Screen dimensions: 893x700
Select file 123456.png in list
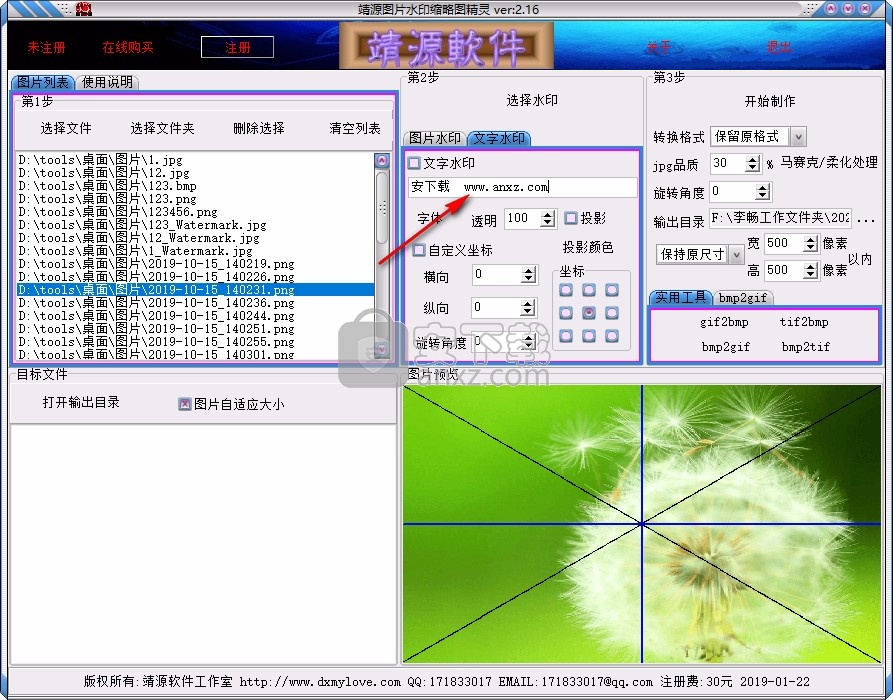195,212
